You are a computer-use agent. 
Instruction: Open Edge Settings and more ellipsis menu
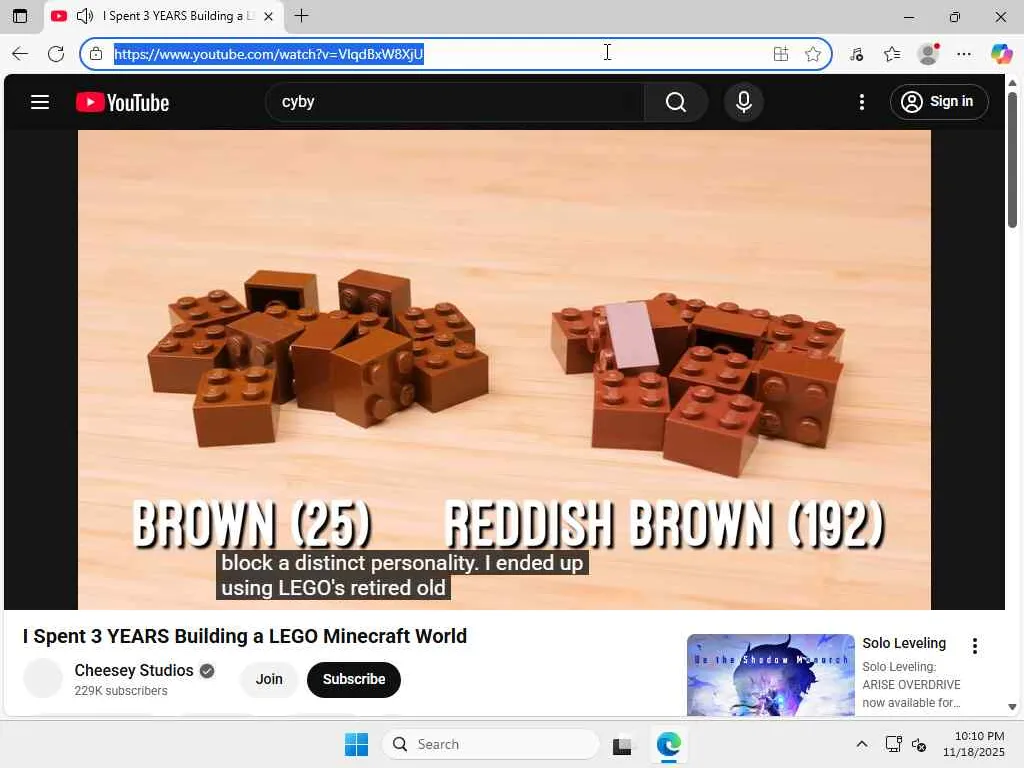(x=964, y=54)
